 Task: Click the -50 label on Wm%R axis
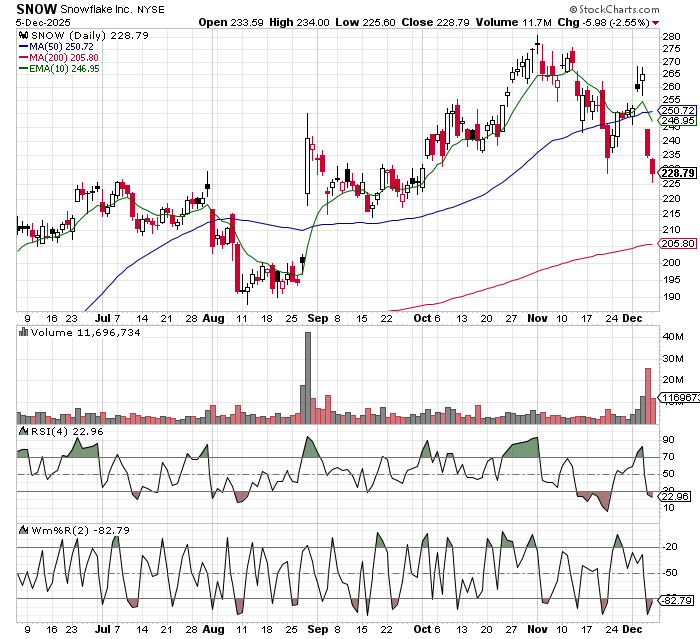[670, 573]
